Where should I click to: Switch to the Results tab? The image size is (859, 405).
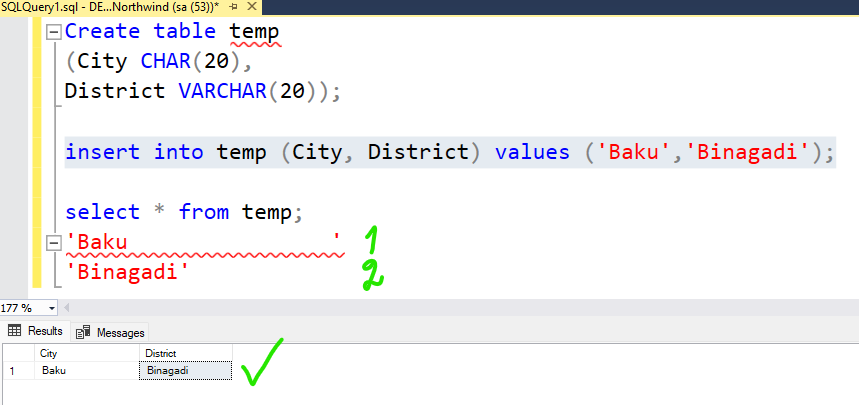click(x=36, y=331)
